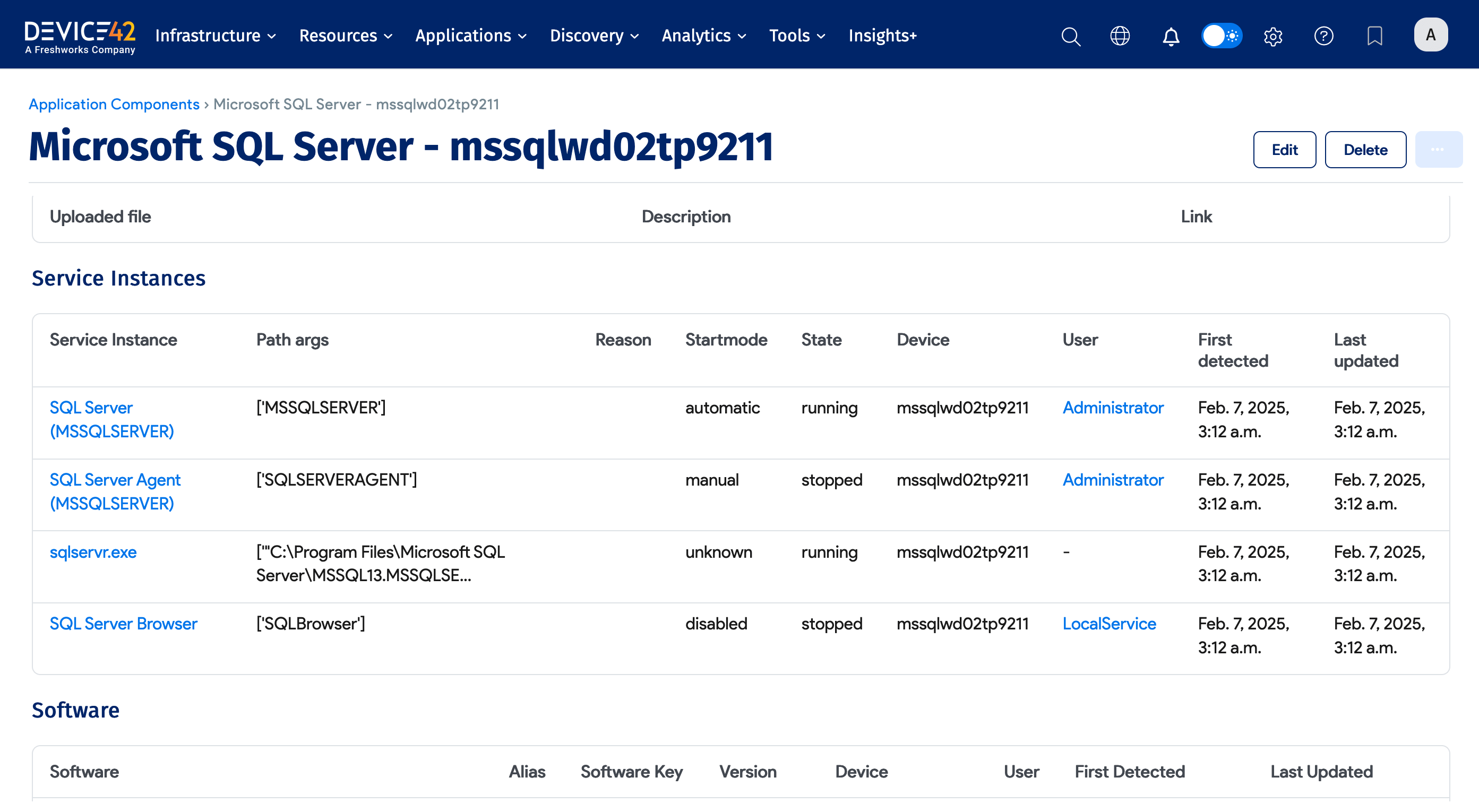Open the Insights+ menu
1479x812 pixels.
tap(882, 36)
